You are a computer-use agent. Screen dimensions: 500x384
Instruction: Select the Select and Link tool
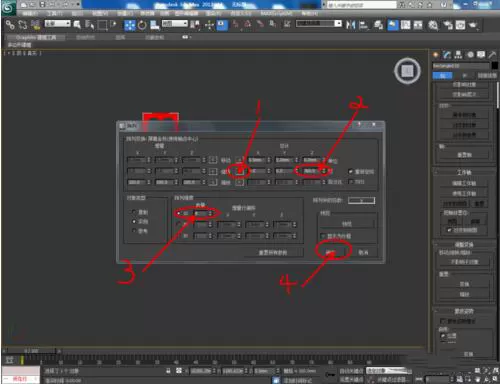pos(10,25)
